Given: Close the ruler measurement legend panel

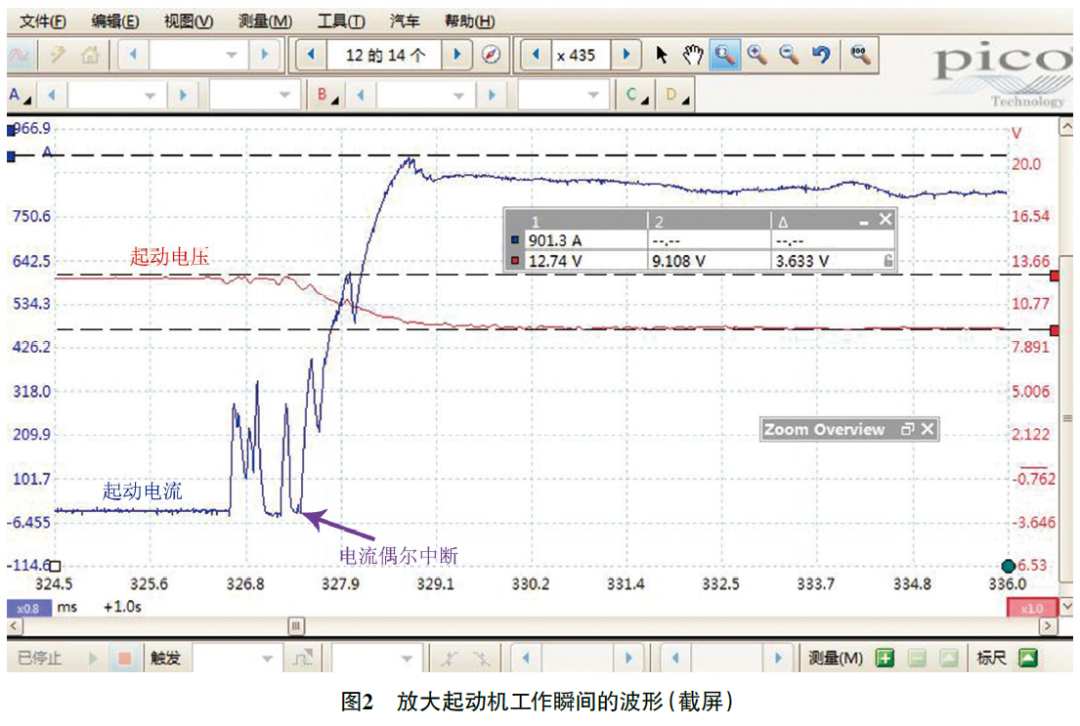Looking at the screenshot, I should pyautogui.click(x=885, y=220).
